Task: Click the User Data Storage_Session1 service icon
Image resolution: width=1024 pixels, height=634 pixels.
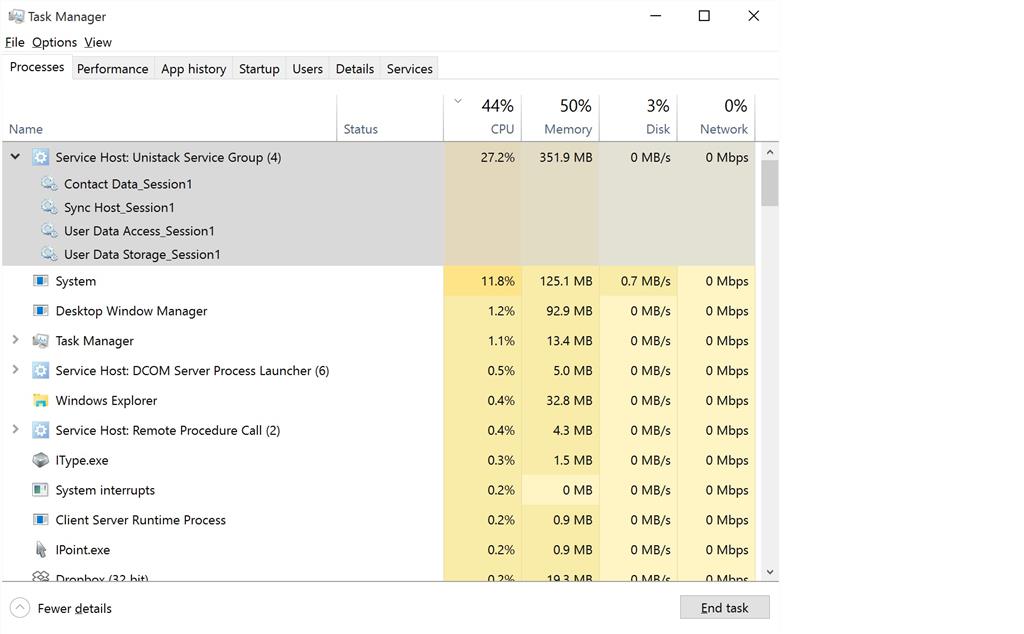Action: pos(49,254)
